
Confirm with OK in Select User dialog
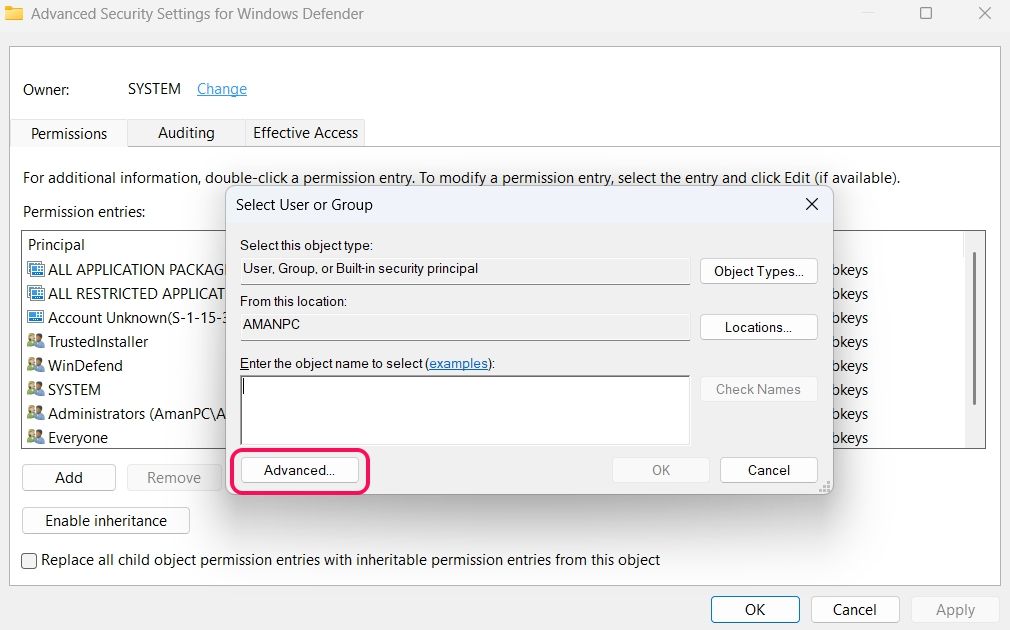661,470
